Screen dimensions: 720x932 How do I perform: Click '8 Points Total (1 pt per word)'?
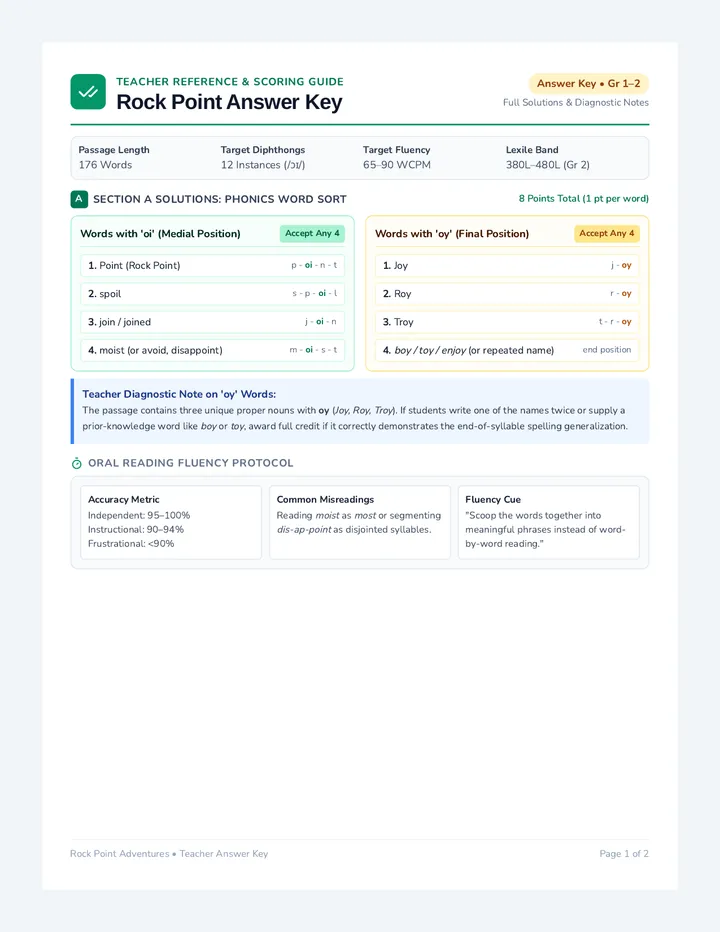[x=583, y=199]
